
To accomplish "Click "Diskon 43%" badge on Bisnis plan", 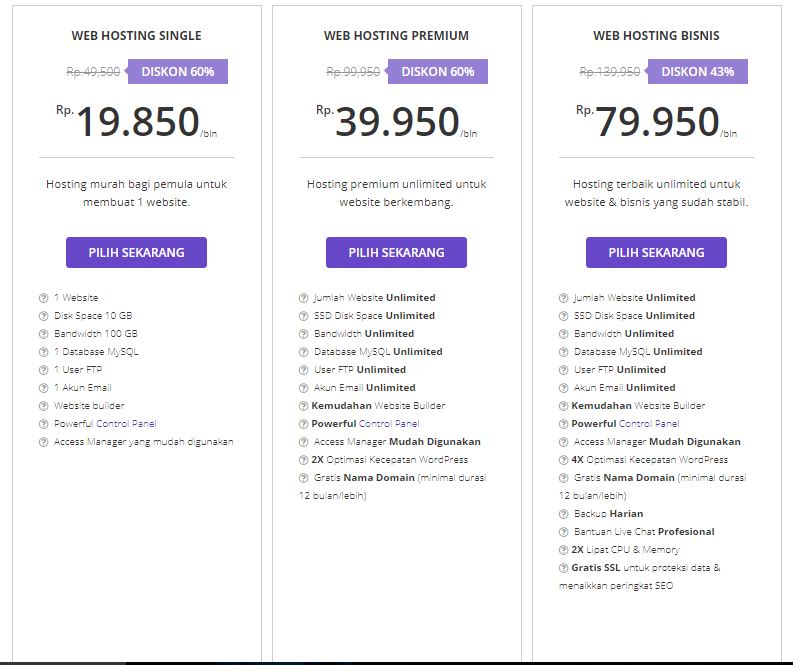I will click(697, 72).
